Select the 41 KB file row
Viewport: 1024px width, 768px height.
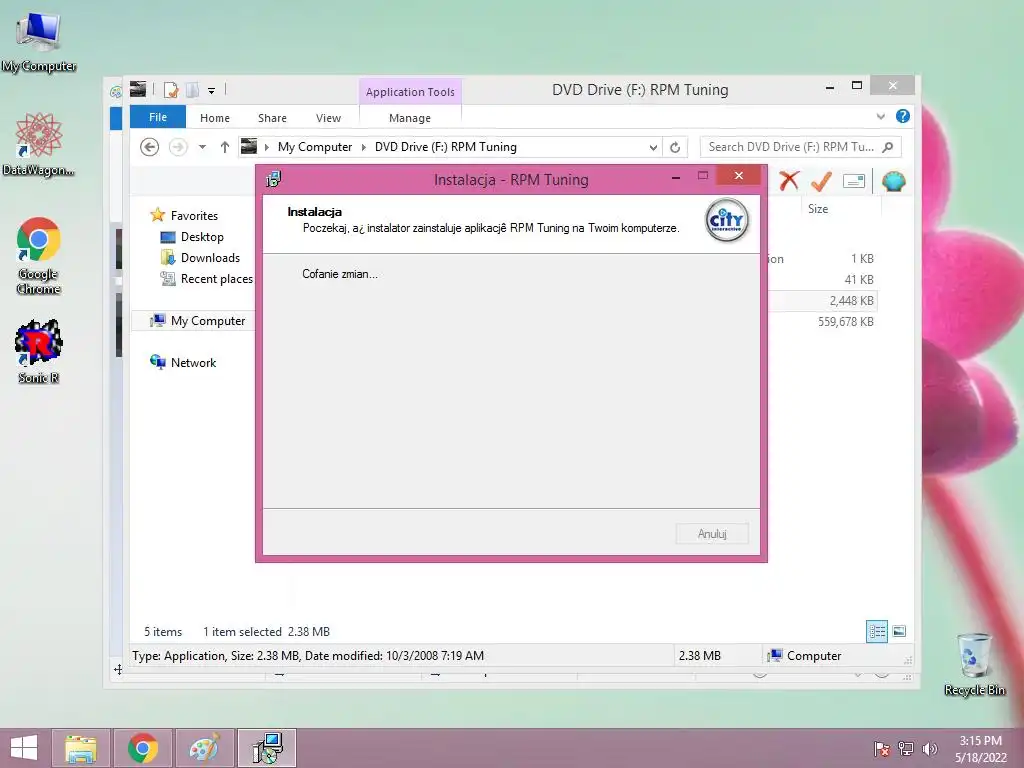tap(823, 280)
